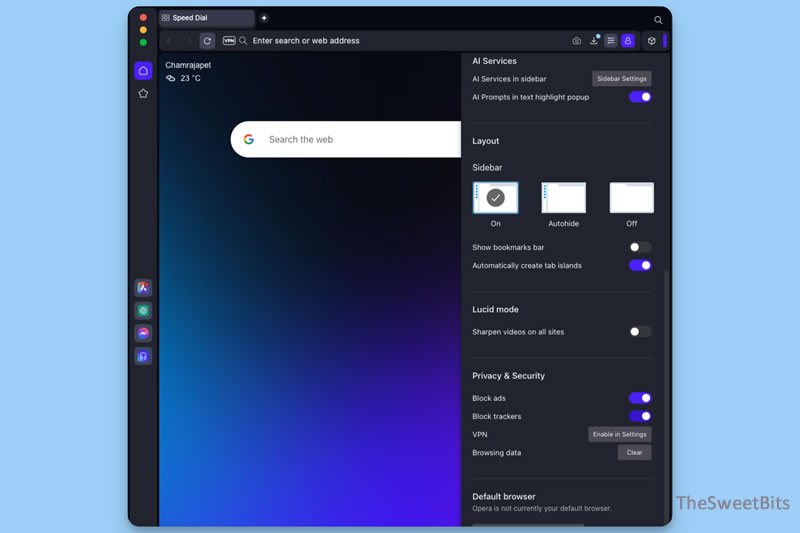Select the sidebar On layout option
800x533 pixels.
coord(495,197)
